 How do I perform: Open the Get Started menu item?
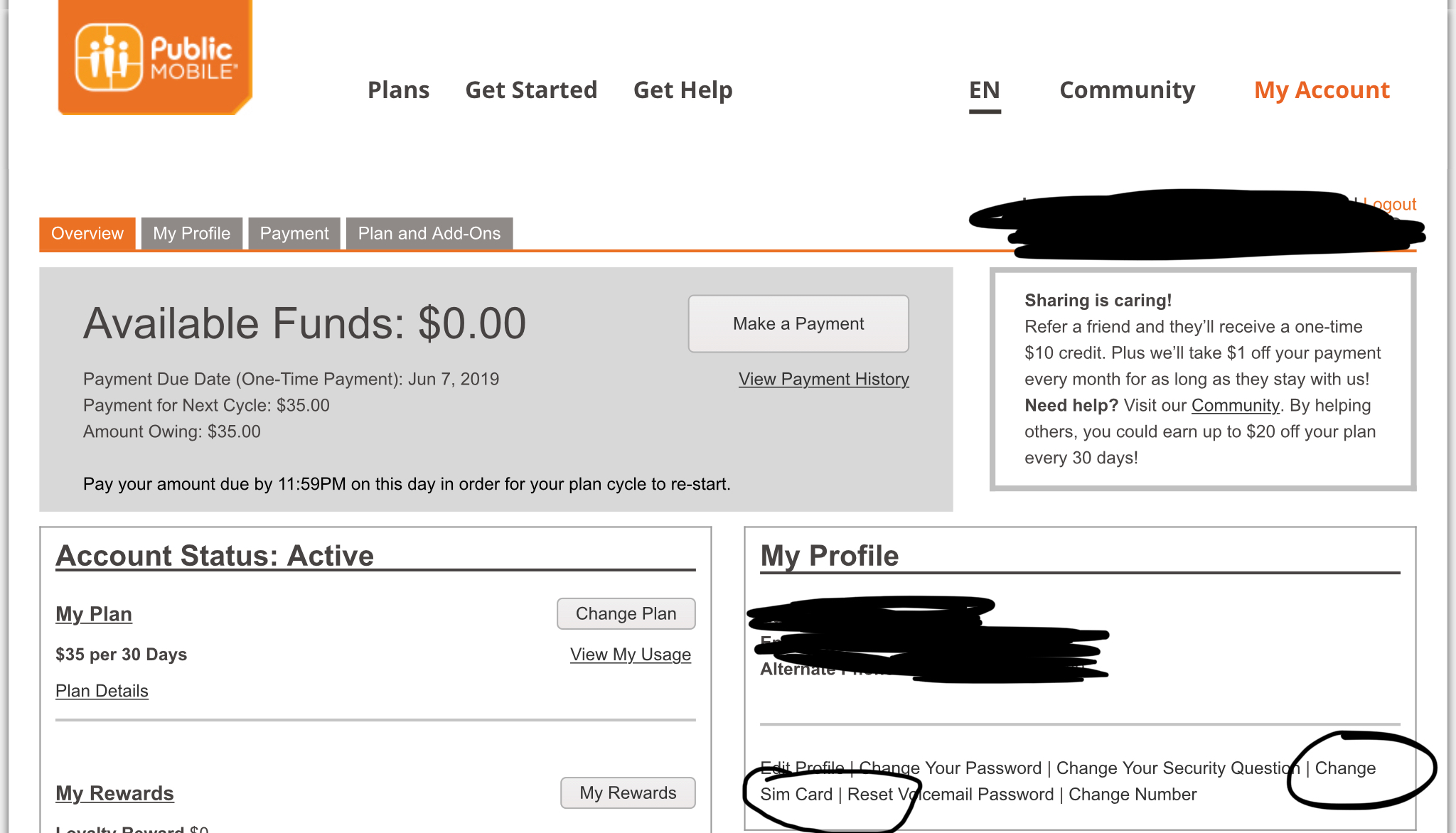tap(531, 90)
